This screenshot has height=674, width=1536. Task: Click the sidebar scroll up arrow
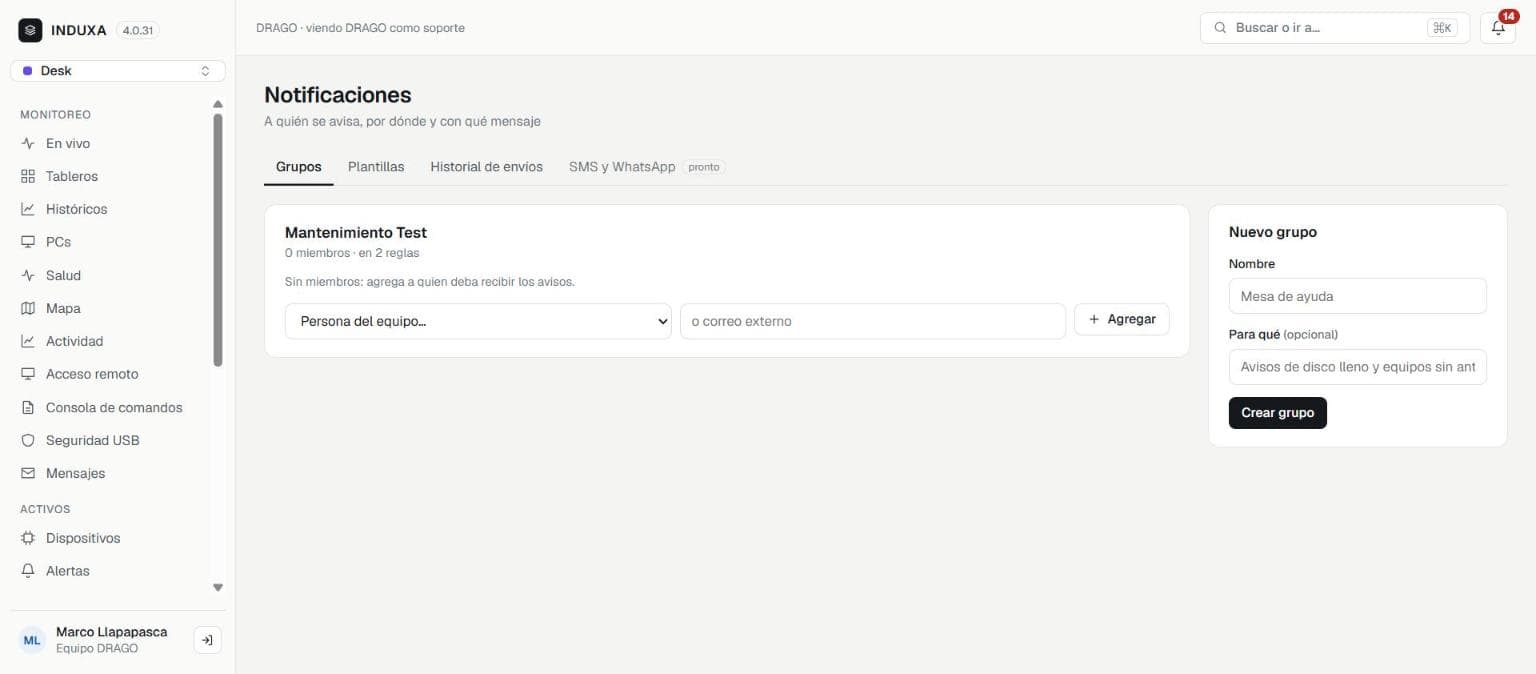tap(218, 104)
